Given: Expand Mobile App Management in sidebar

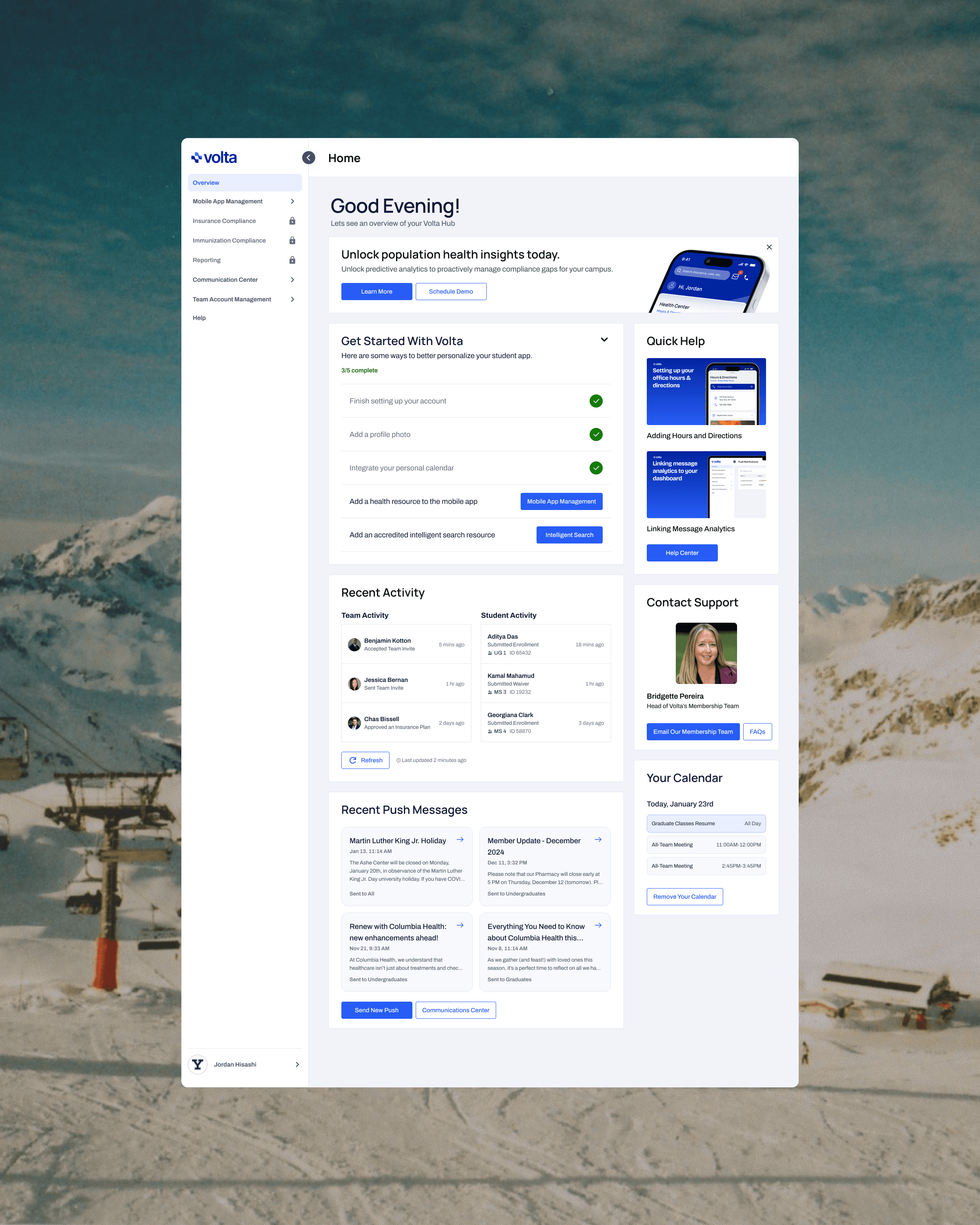Looking at the screenshot, I should click(x=292, y=202).
